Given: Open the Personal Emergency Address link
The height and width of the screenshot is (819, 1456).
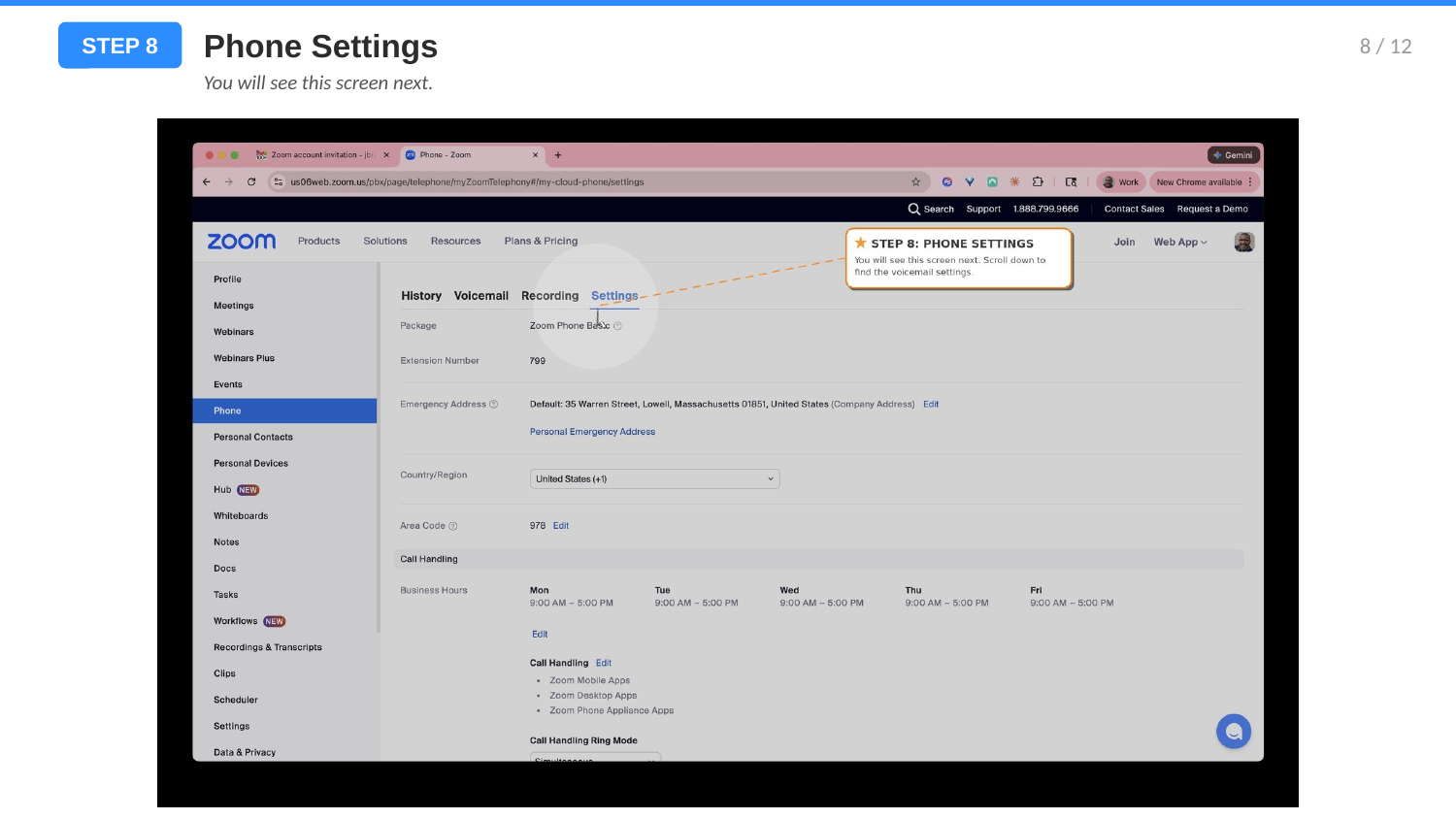Looking at the screenshot, I should 592,431.
